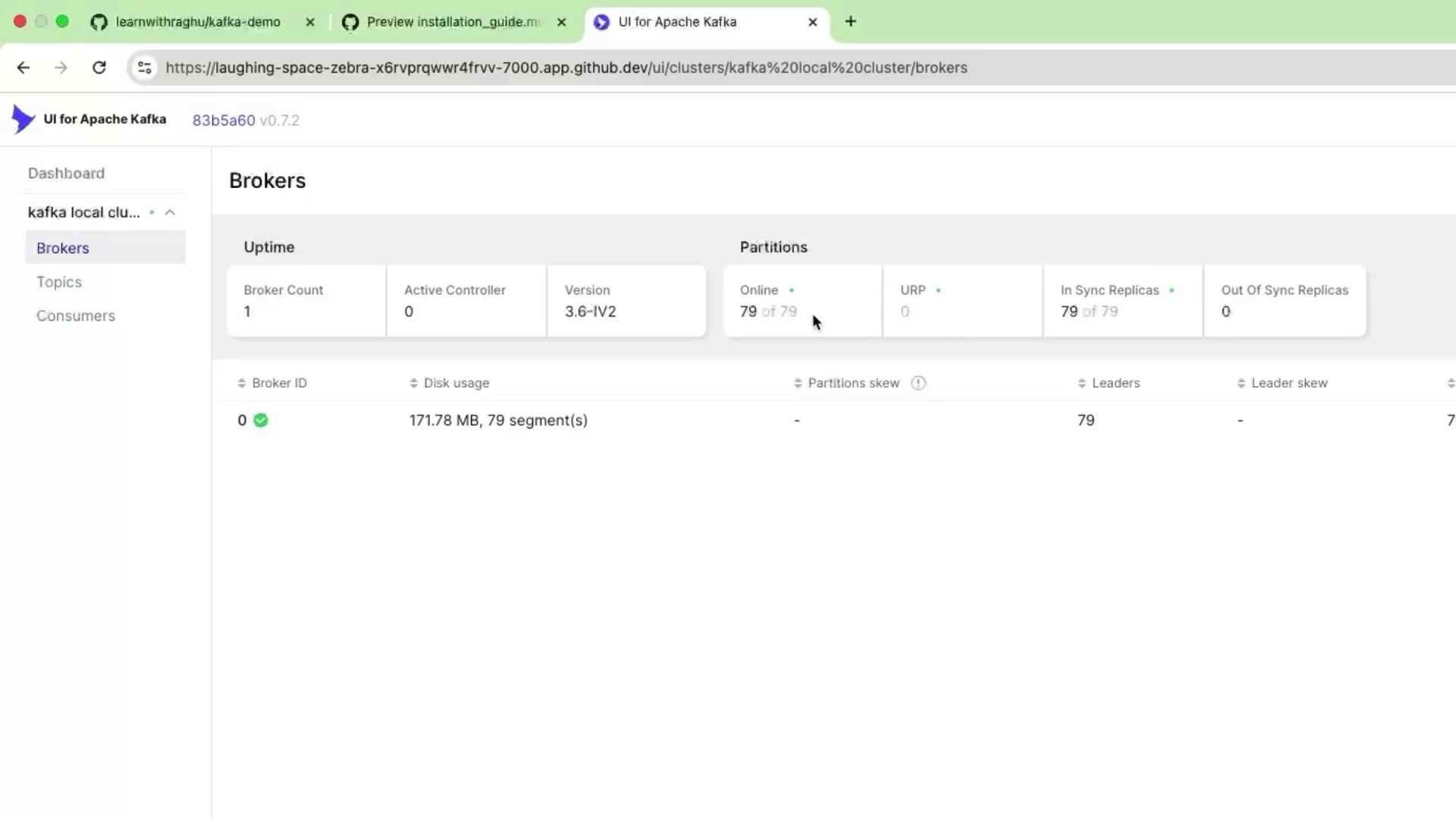Go to Dashboard in sidebar
This screenshot has width=1456, height=819.
tap(66, 174)
